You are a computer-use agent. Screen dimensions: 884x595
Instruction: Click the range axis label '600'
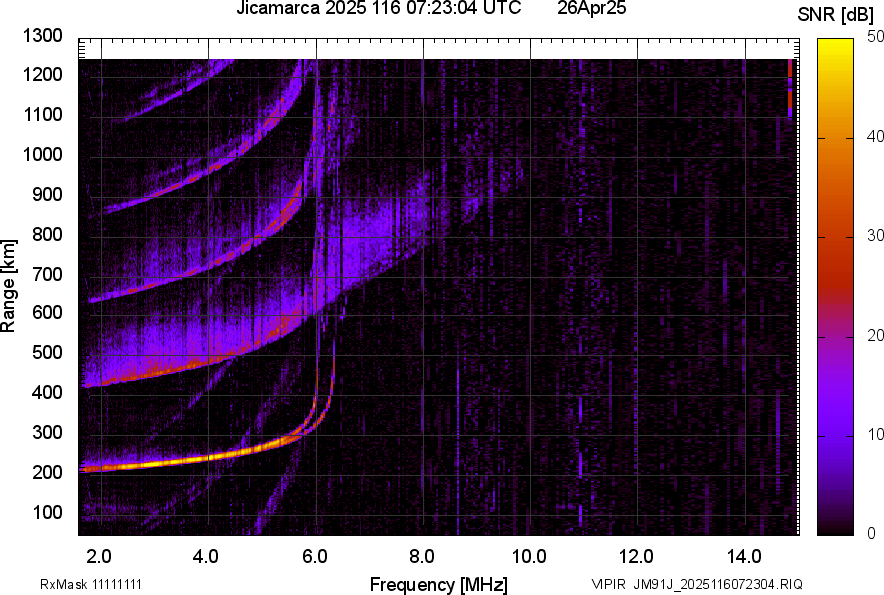click(47, 312)
